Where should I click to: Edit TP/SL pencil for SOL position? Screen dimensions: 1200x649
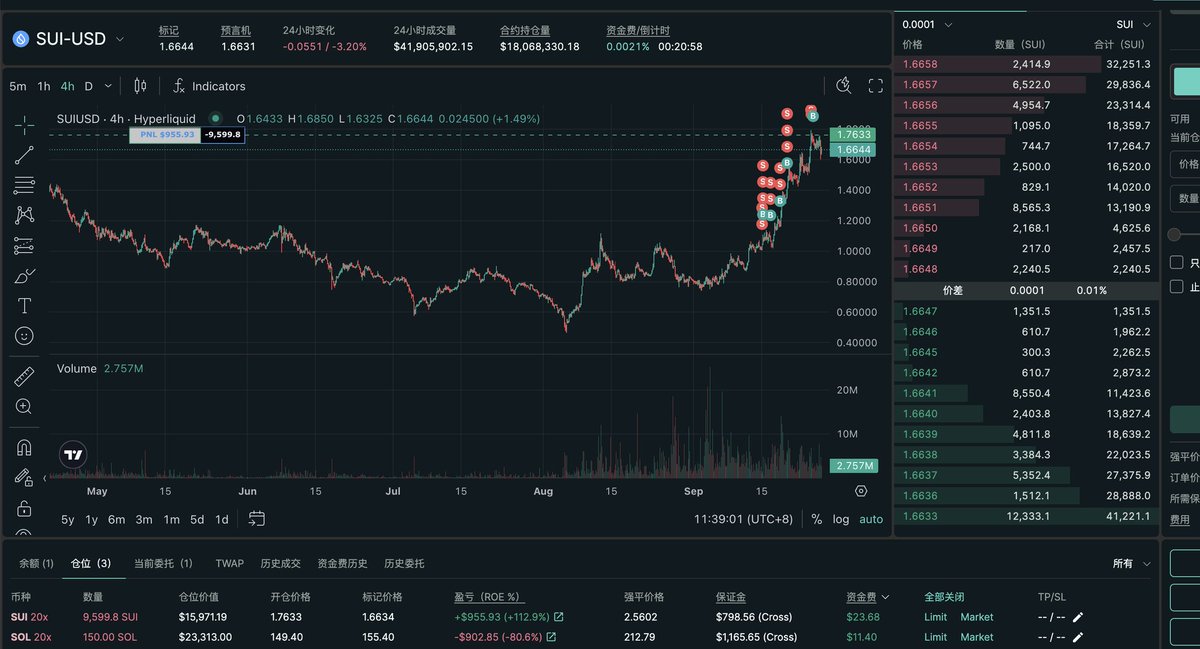(1077, 637)
